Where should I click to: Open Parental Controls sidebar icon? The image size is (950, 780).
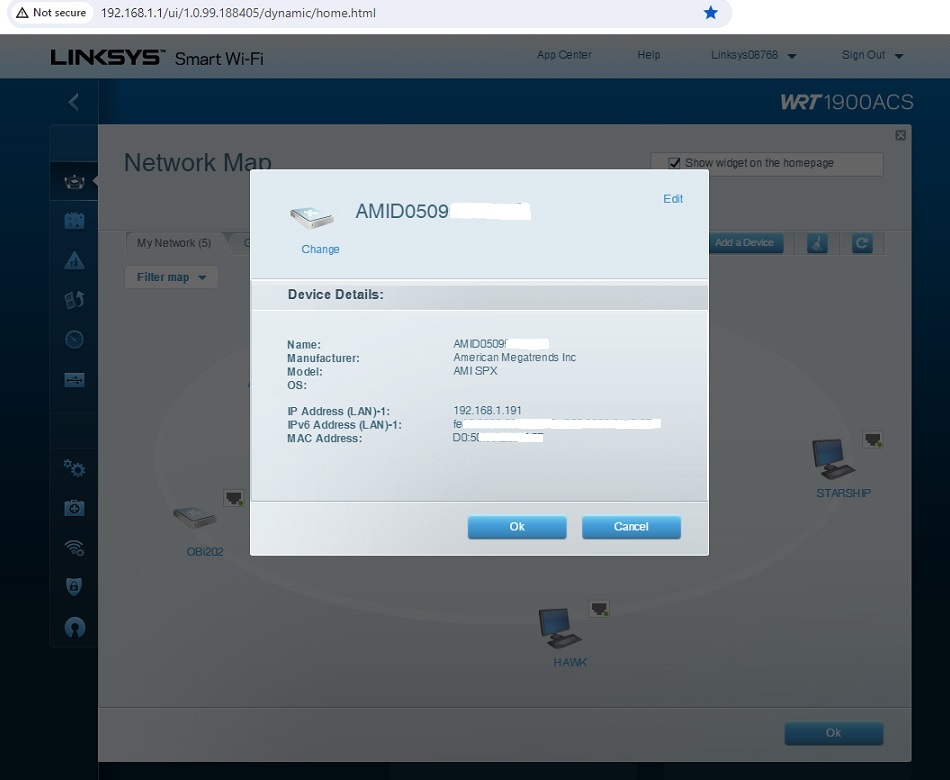74,260
